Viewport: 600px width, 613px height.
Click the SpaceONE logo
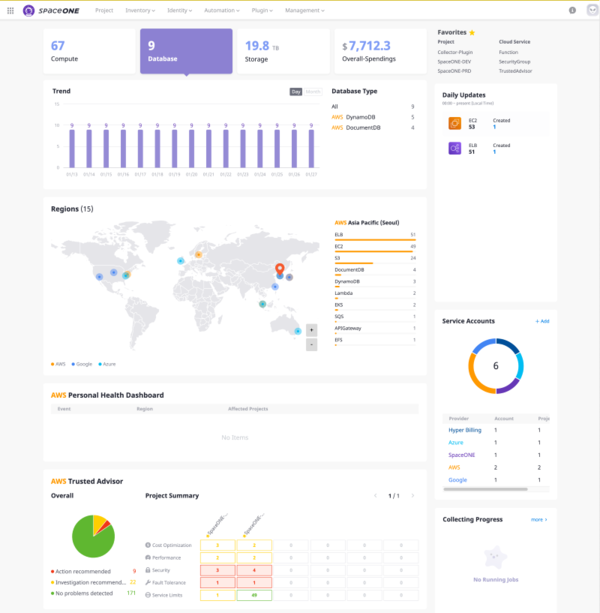51,11
